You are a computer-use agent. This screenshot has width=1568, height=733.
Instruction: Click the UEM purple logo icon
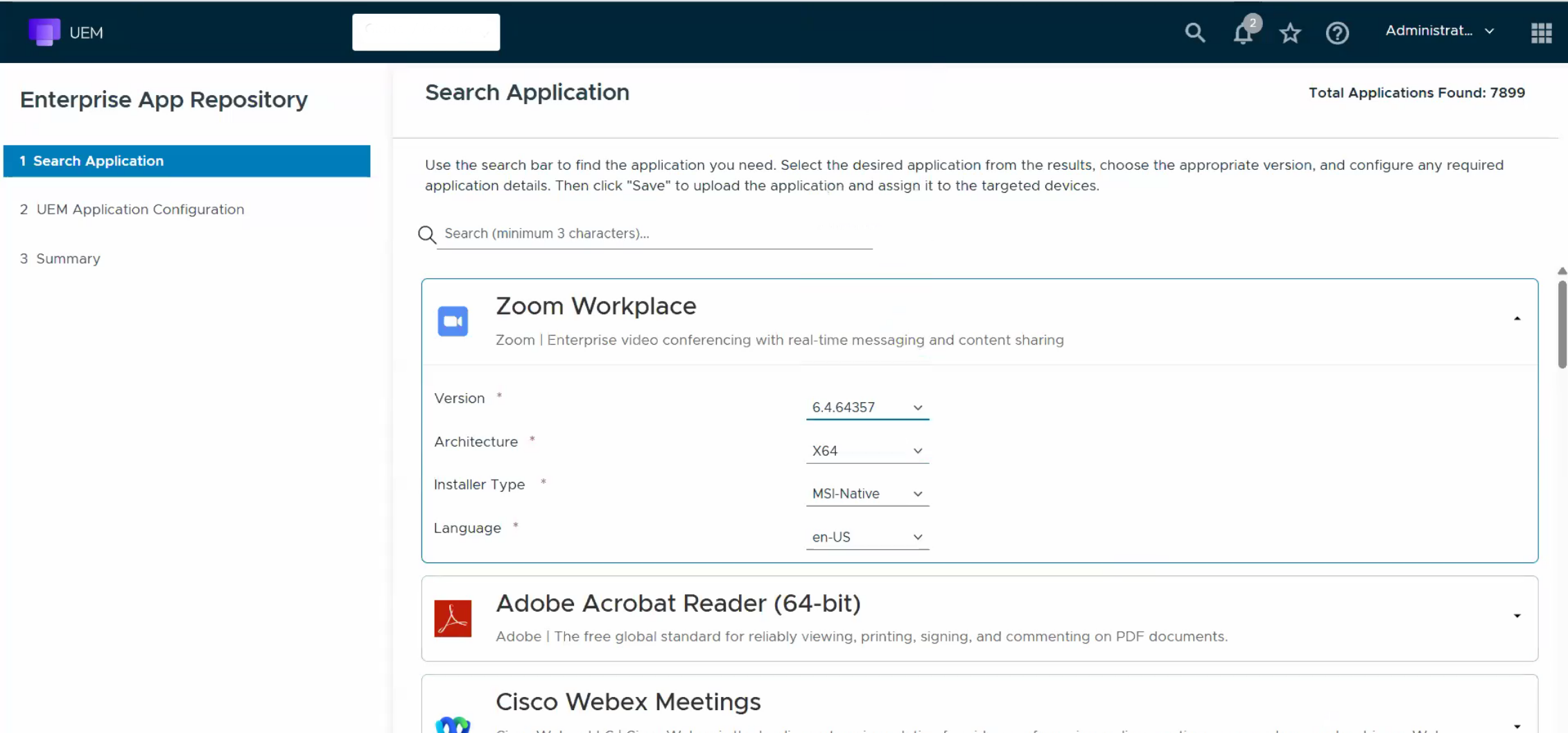click(x=44, y=32)
